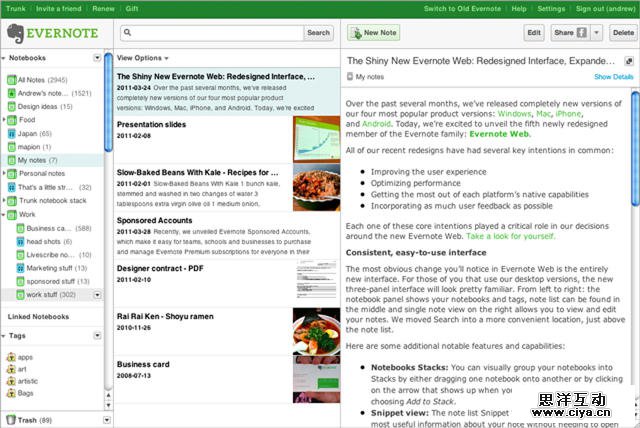Open the View Options dropdown
This screenshot has height=428, width=640.
[x=142, y=58]
